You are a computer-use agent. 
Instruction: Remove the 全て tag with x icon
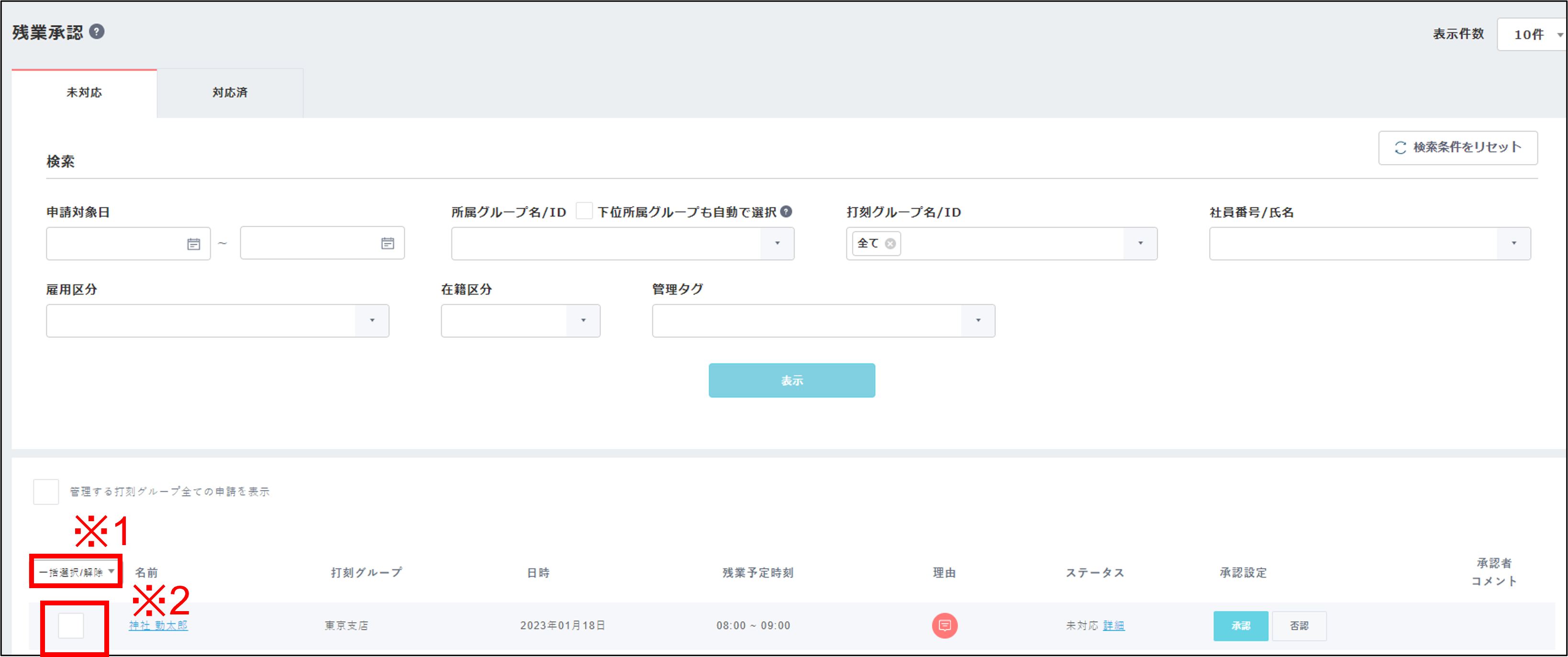click(x=890, y=244)
